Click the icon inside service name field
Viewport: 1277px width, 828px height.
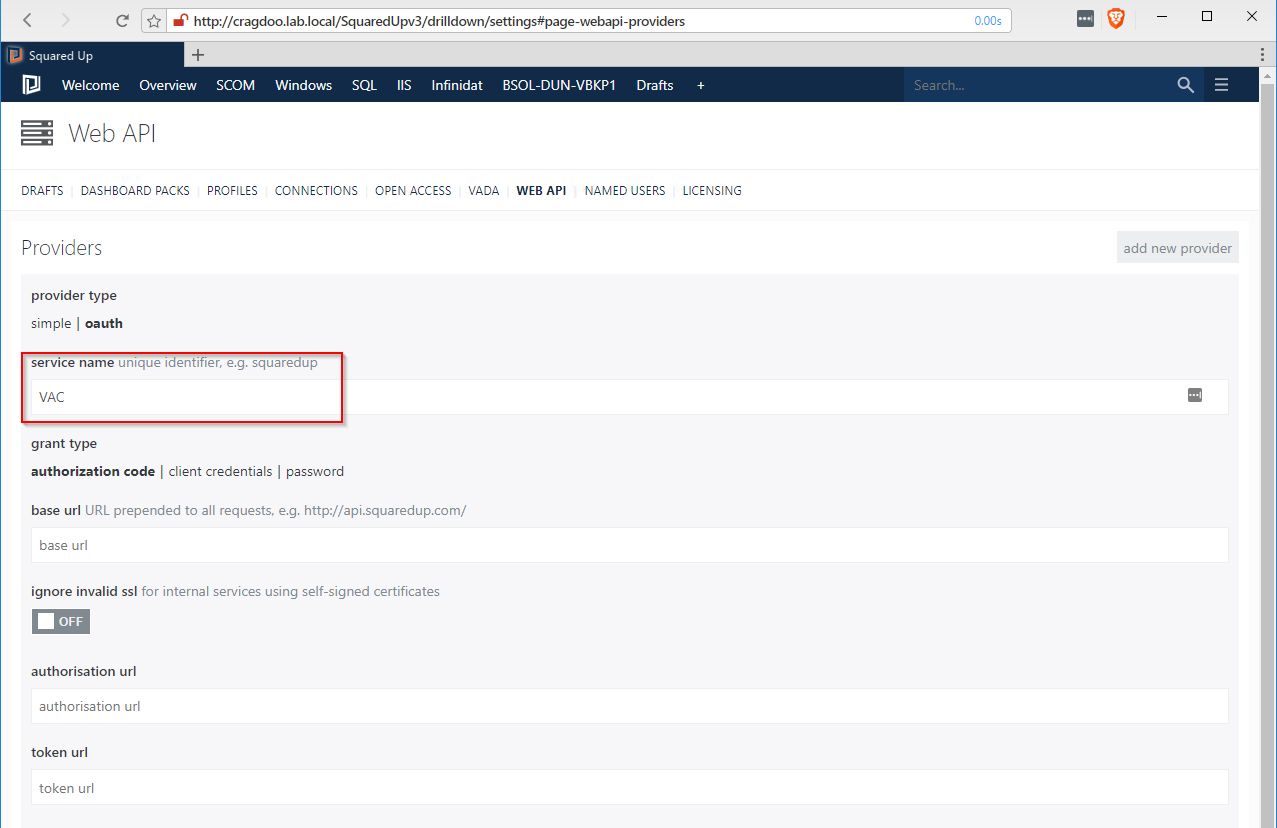click(x=1195, y=396)
